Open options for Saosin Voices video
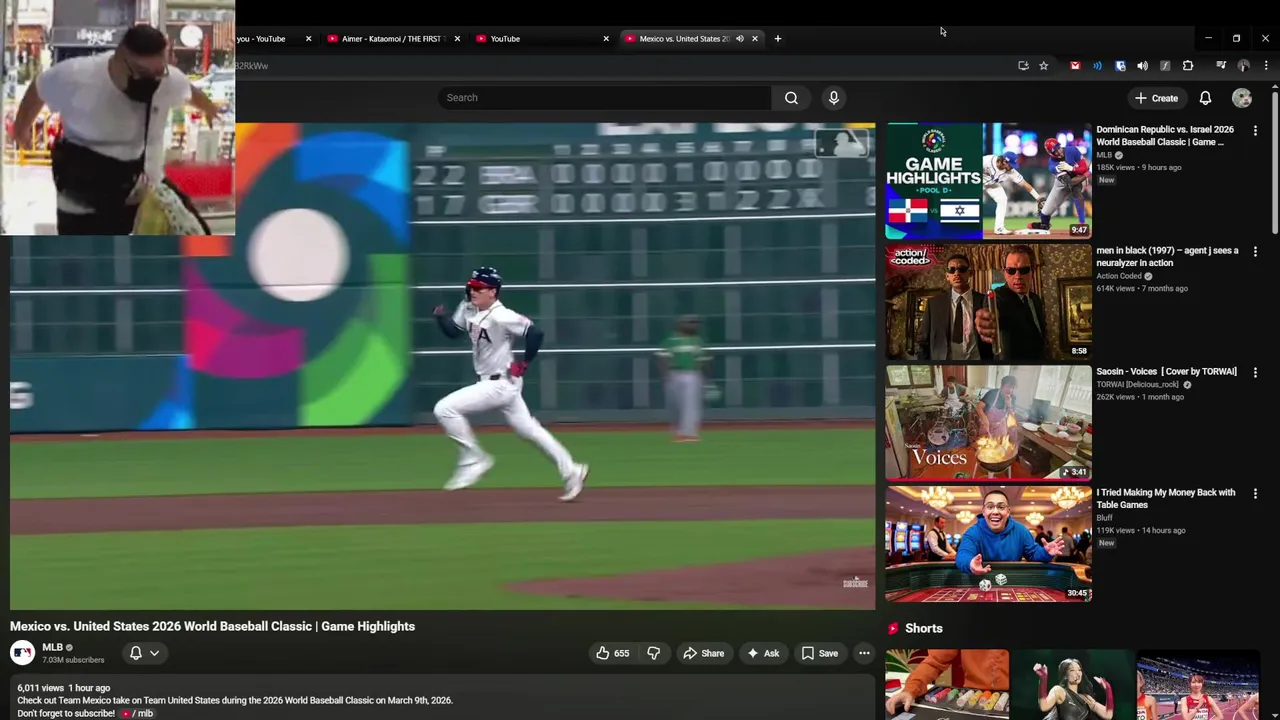Image resolution: width=1280 pixels, height=720 pixels. coord(1255,372)
